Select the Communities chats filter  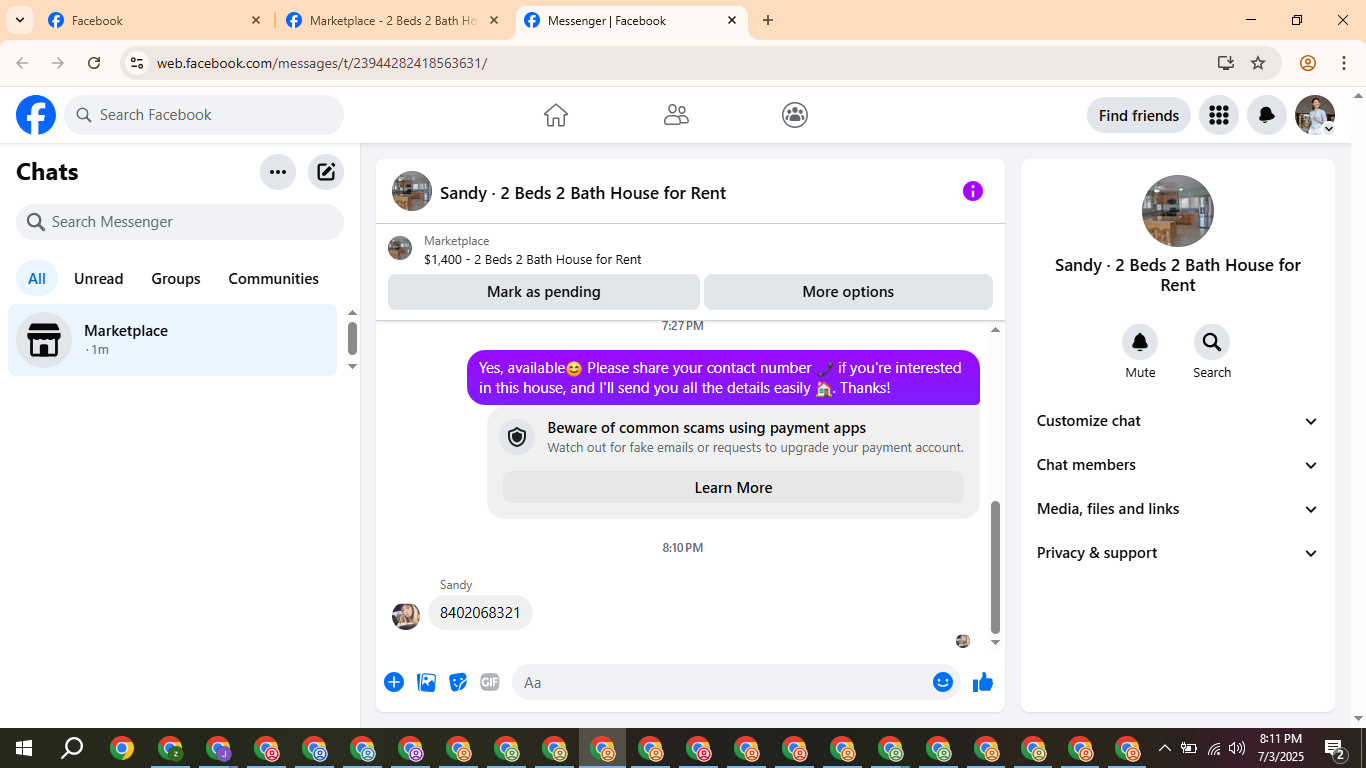coord(273,279)
